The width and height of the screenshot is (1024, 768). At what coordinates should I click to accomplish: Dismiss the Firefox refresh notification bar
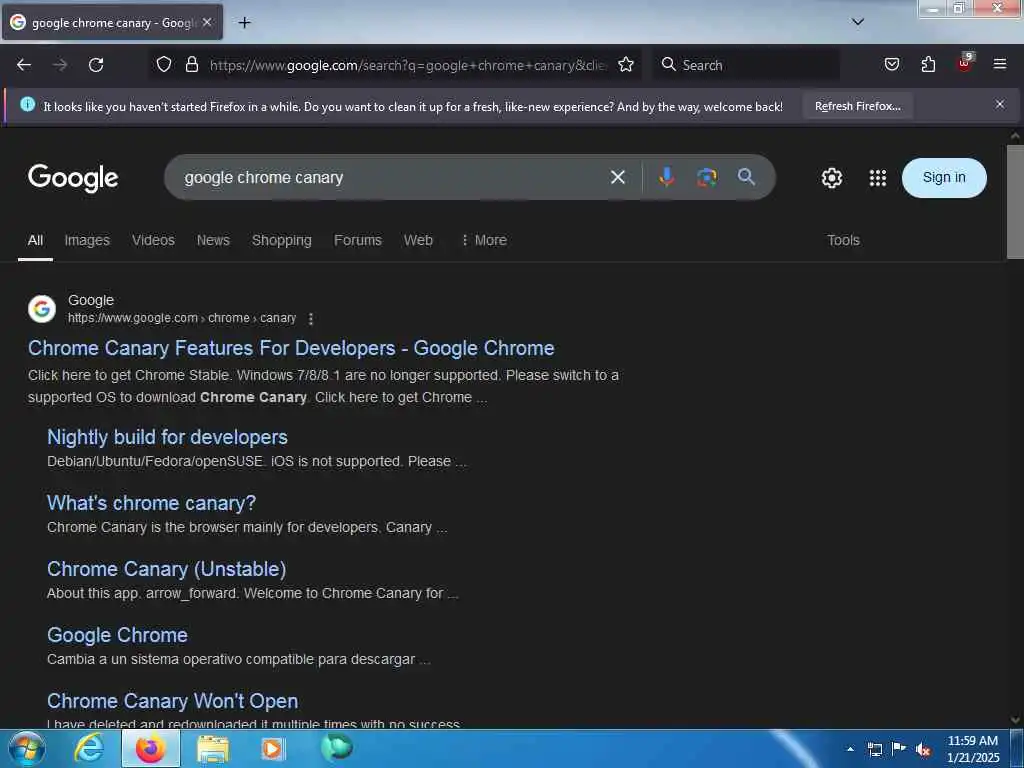(999, 104)
